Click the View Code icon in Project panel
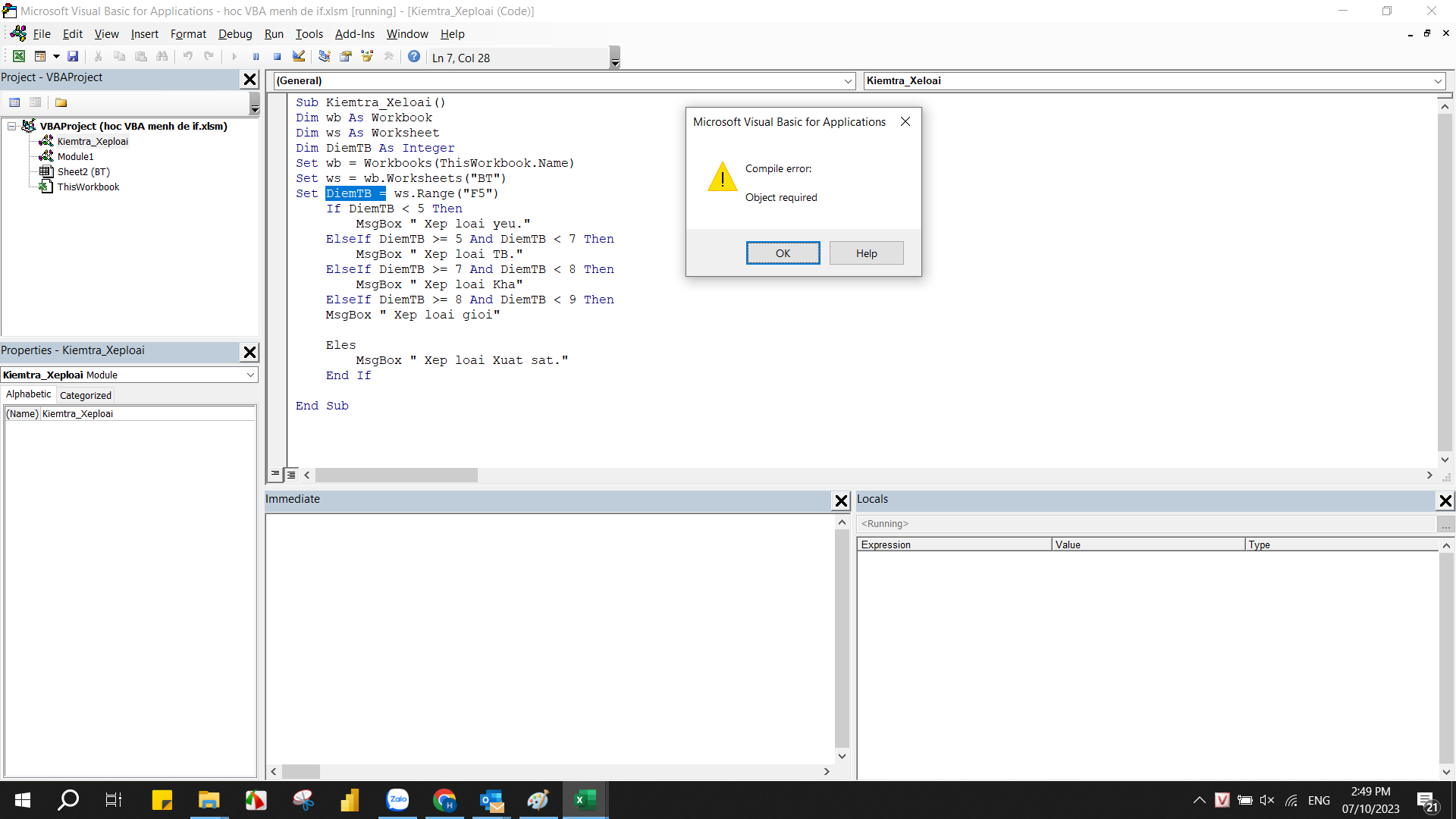This screenshot has height=819, width=1456. pyautogui.click(x=14, y=102)
